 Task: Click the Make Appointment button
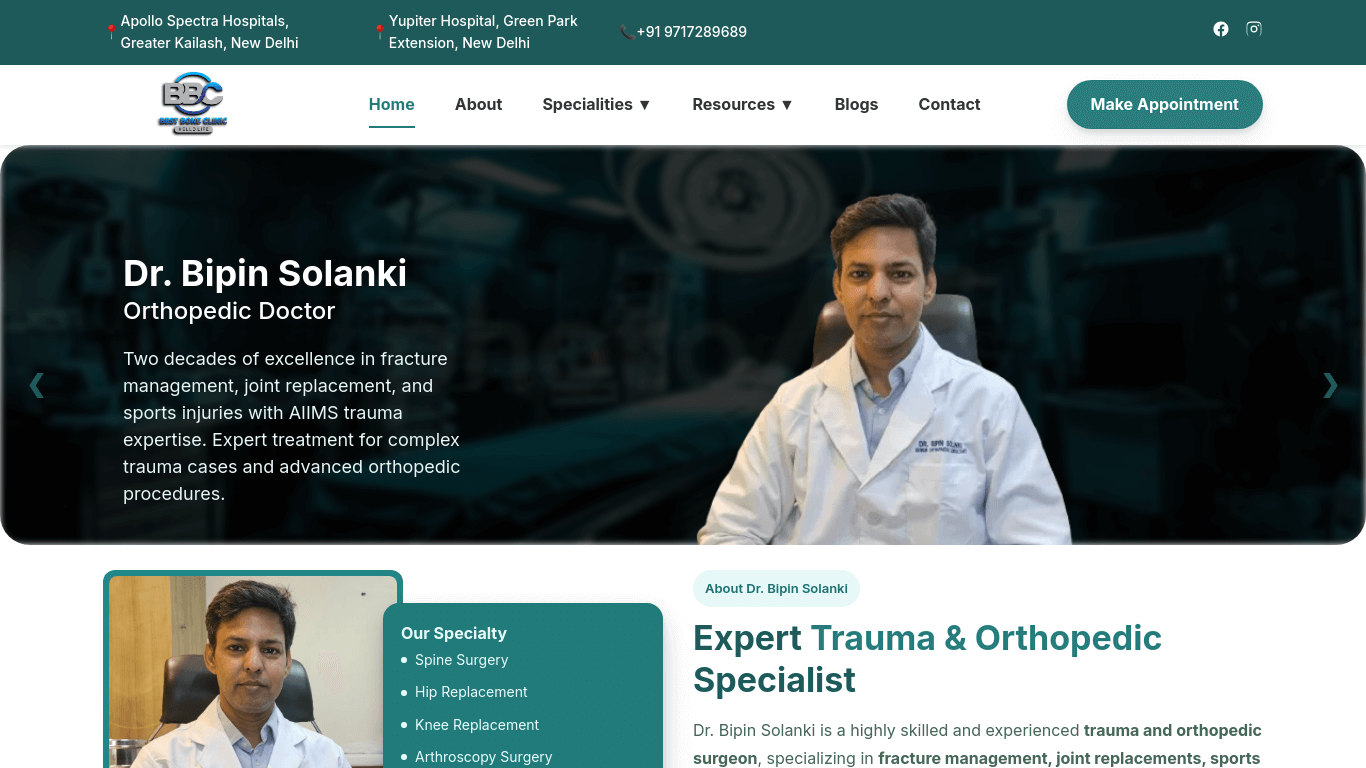pyautogui.click(x=1165, y=104)
